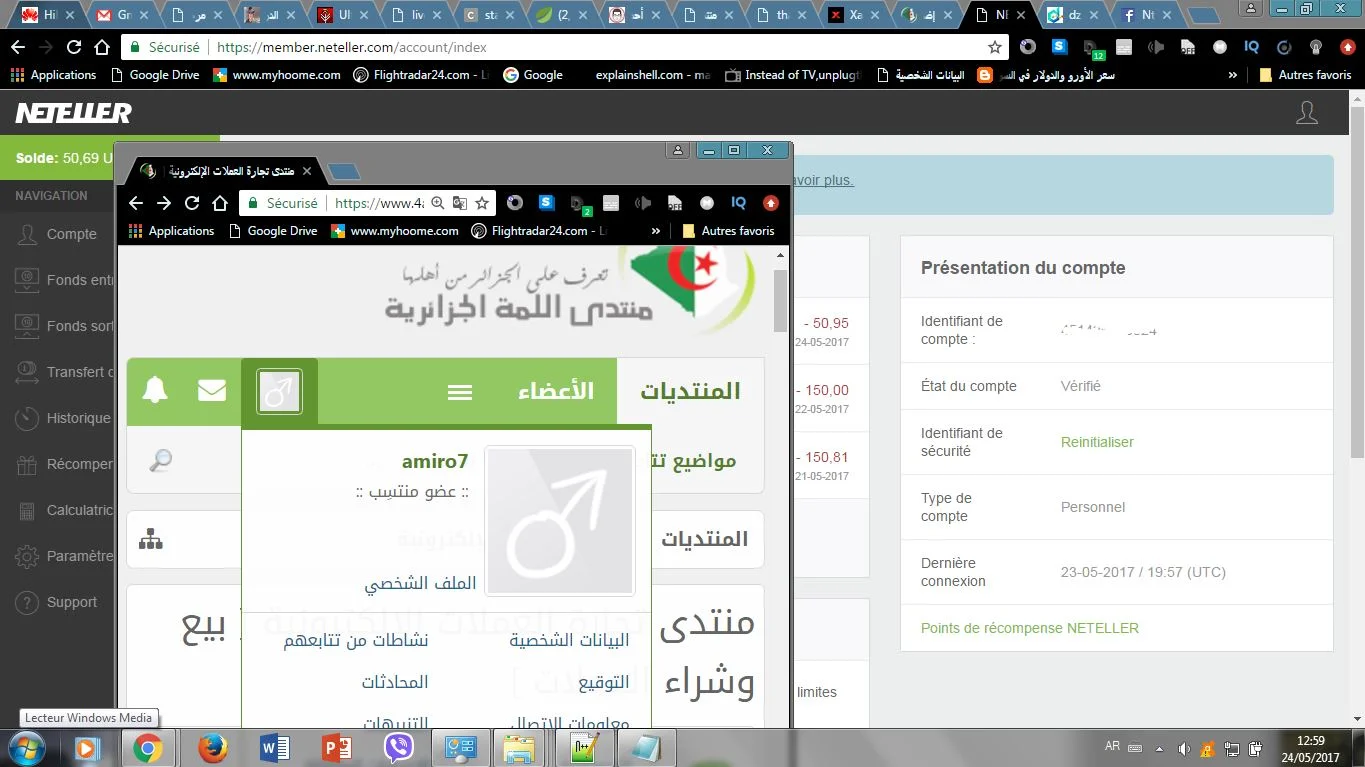
Task: Bookmark the NETELLER page with star icon
Action: pos(994,47)
